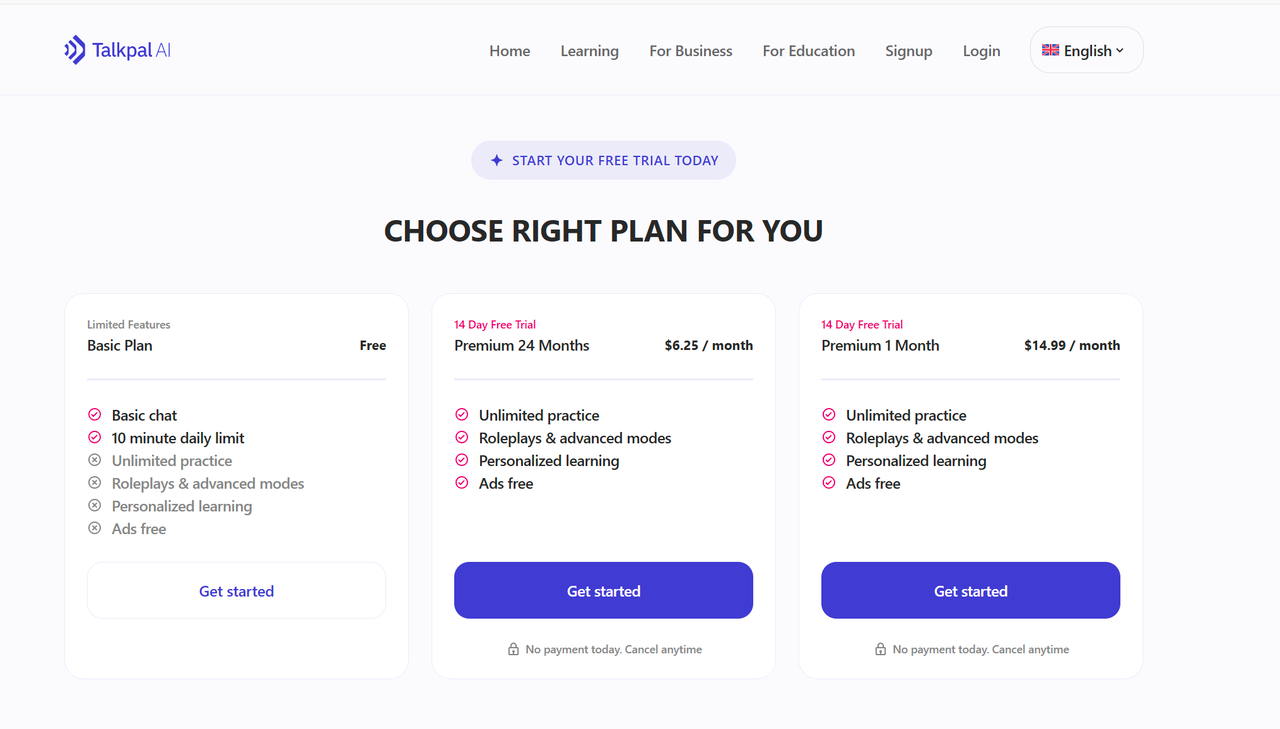Click the lock icon under Premium 24 Months
Image resolution: width=1280 pixels, height=729 pixels.
point(513,649)
